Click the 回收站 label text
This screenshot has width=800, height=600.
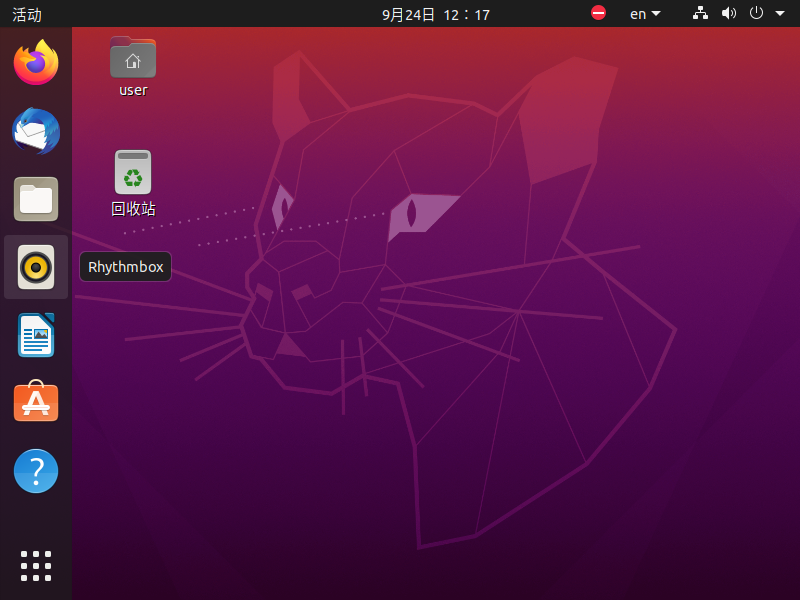[x=133, y=209]
